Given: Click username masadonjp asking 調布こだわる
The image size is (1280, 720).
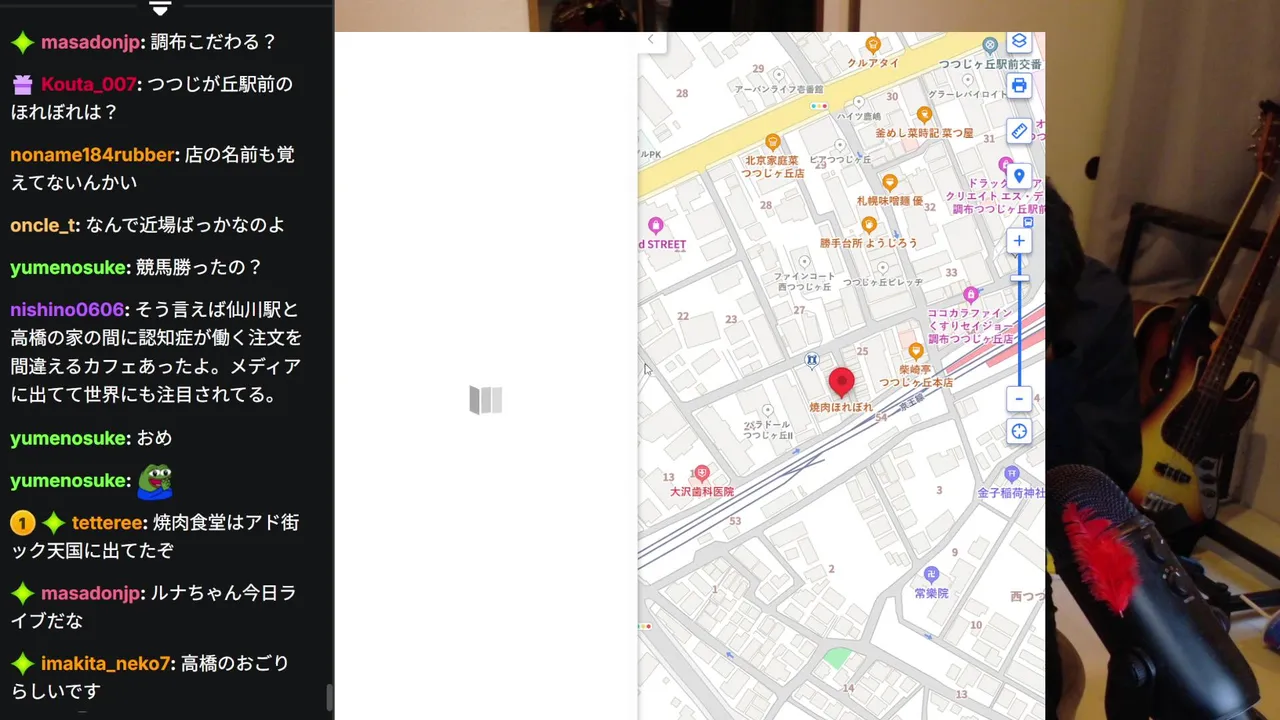Looking at the screenshot, I should click(x=90, y=42).
